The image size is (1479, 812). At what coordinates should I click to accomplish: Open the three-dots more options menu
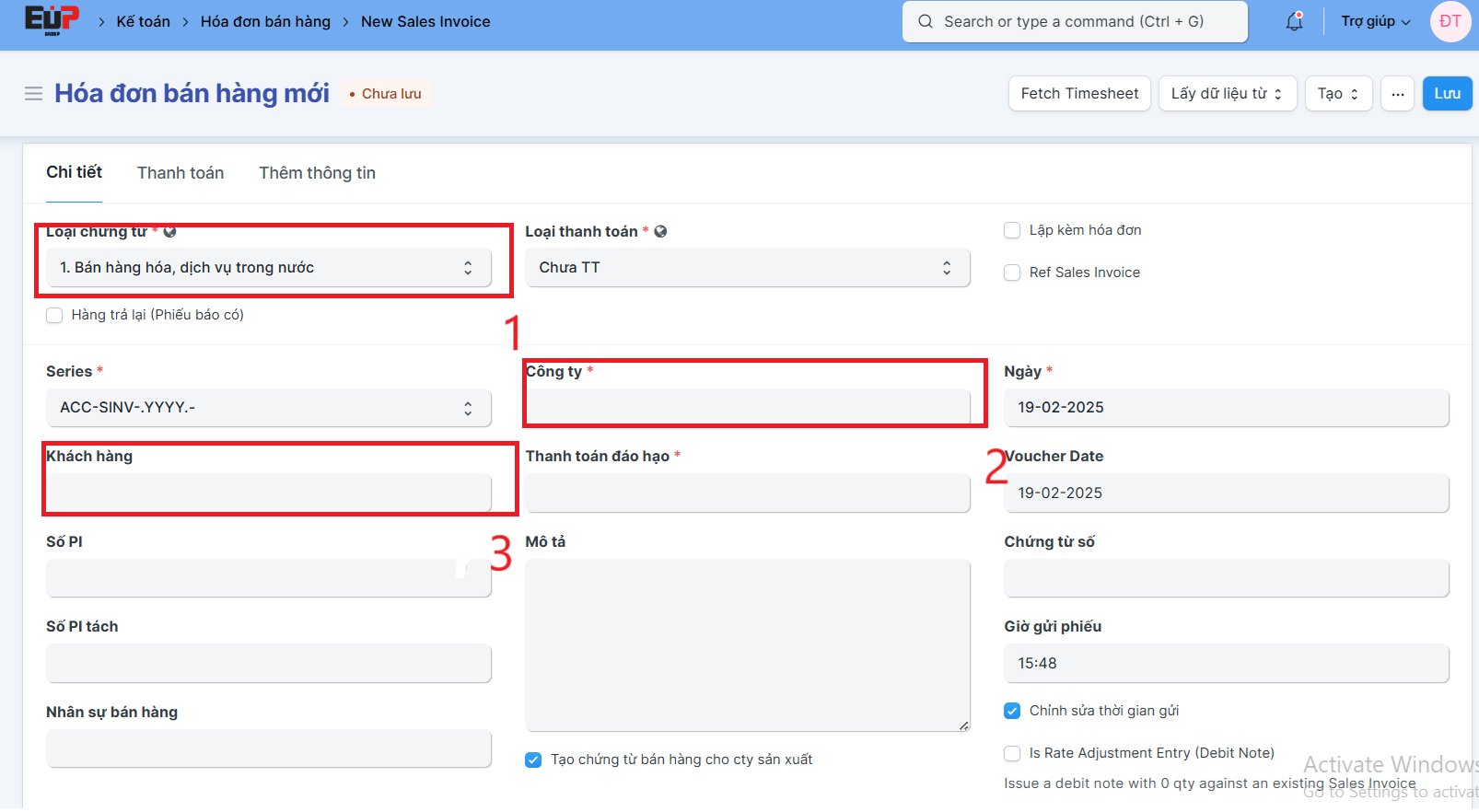tap(1397, 94)
